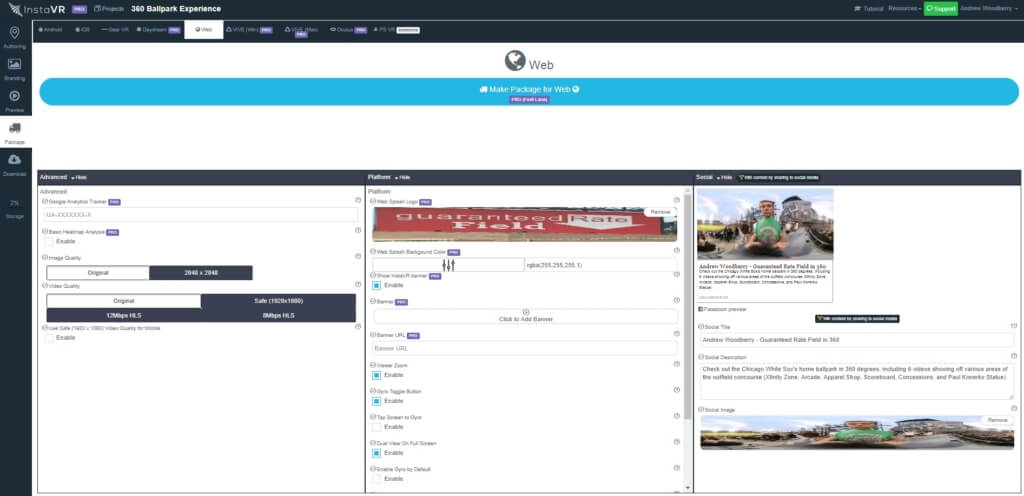Click the help icon for Social Image
The width and height of the screenshot is (1024, 496).
pos(1014,408)
